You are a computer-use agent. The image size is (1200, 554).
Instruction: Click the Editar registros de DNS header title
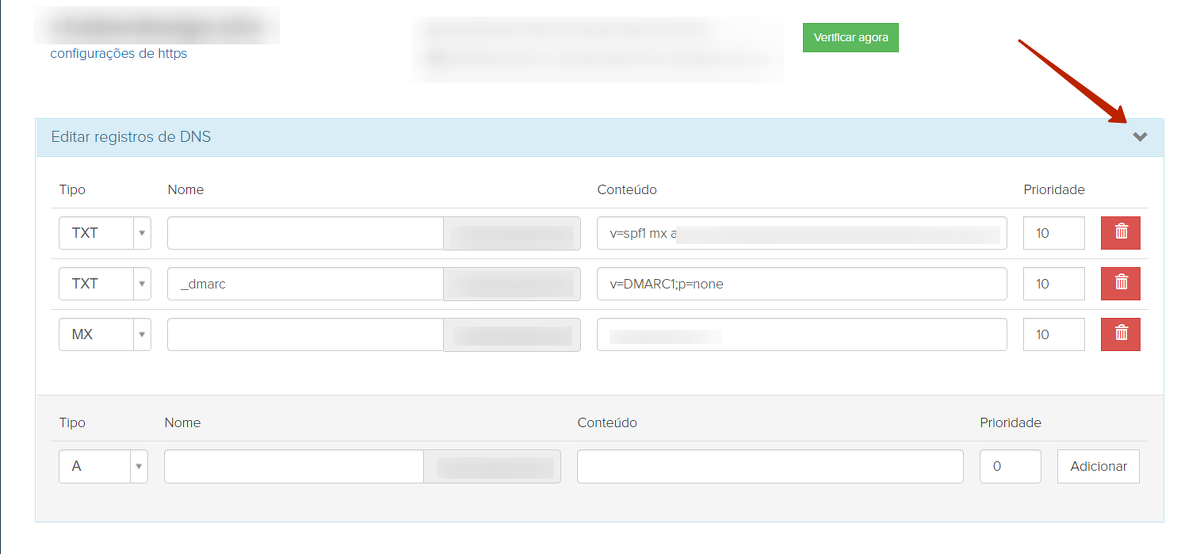point(131,137)
